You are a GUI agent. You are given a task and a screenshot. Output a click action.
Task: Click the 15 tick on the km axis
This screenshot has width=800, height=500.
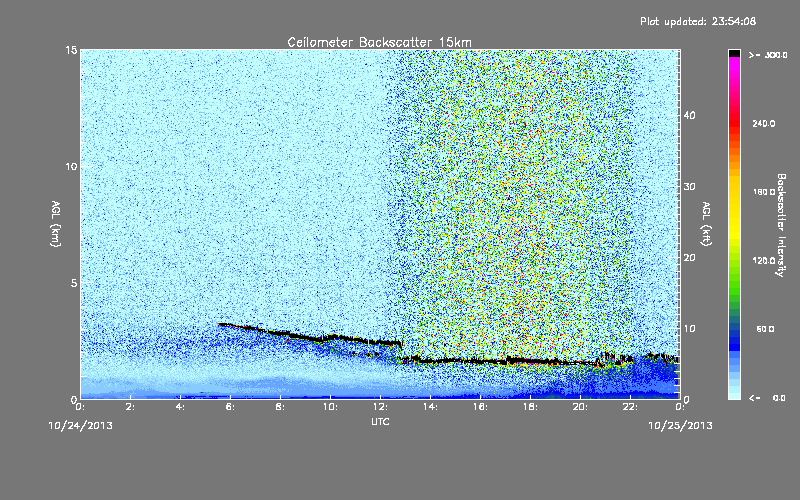(71, 50)
